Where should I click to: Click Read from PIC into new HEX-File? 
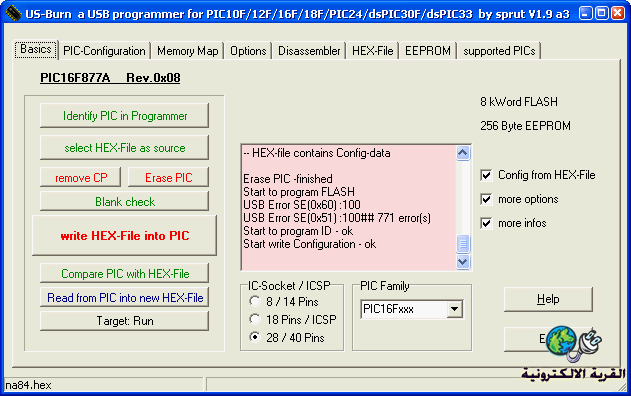click(x=124, y=297)
